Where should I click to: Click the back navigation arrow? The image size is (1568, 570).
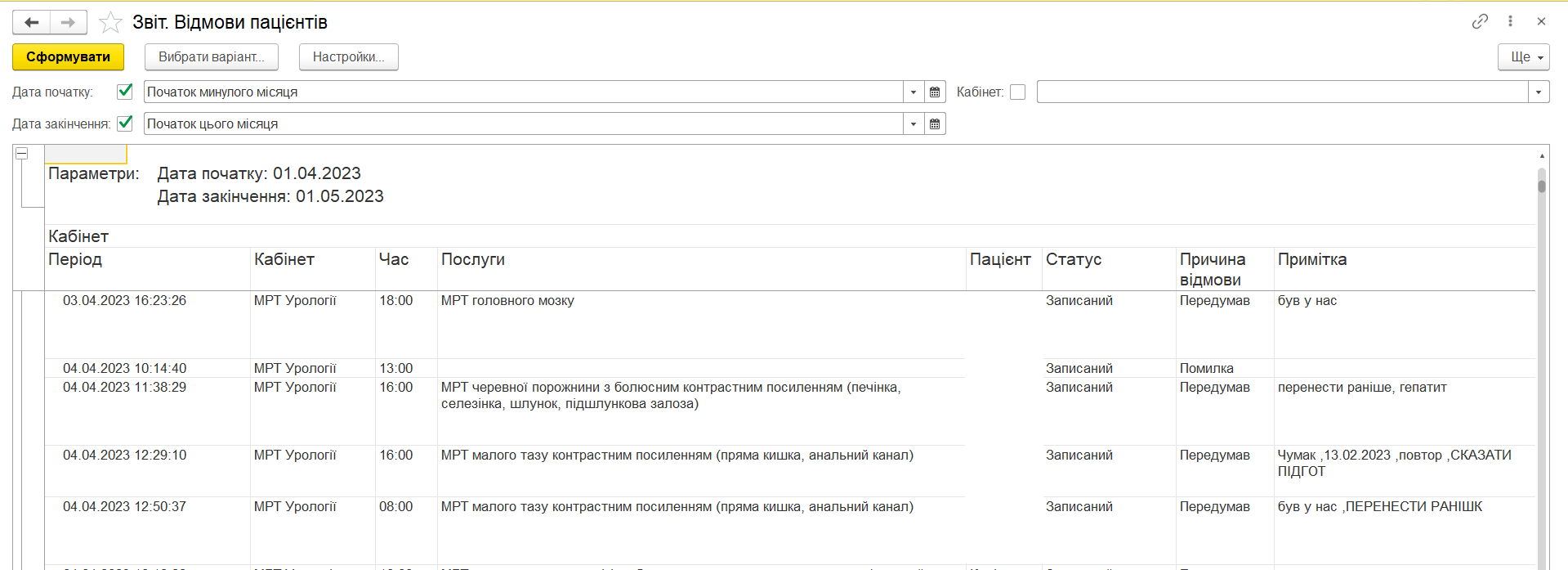tap(32, 22)
